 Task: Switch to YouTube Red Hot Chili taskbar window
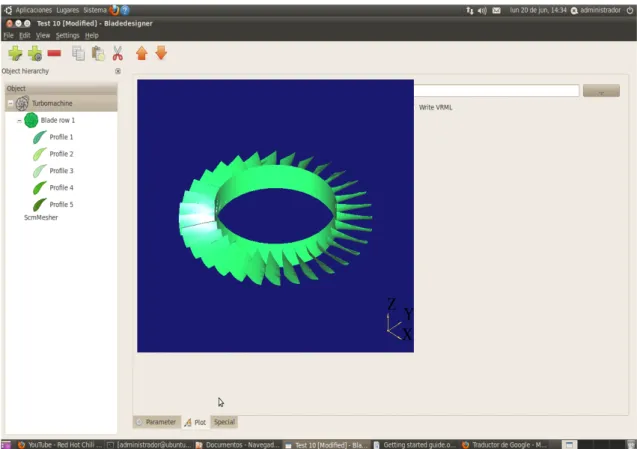[60, 445]
